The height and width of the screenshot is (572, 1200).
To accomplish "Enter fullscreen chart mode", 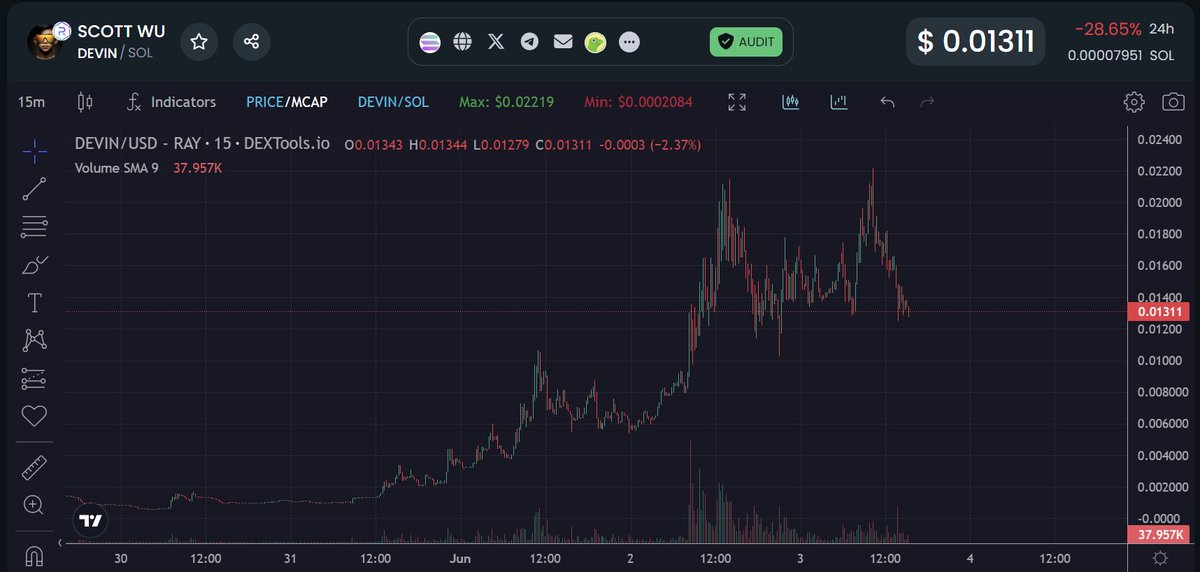I will (x=737, y=102).
